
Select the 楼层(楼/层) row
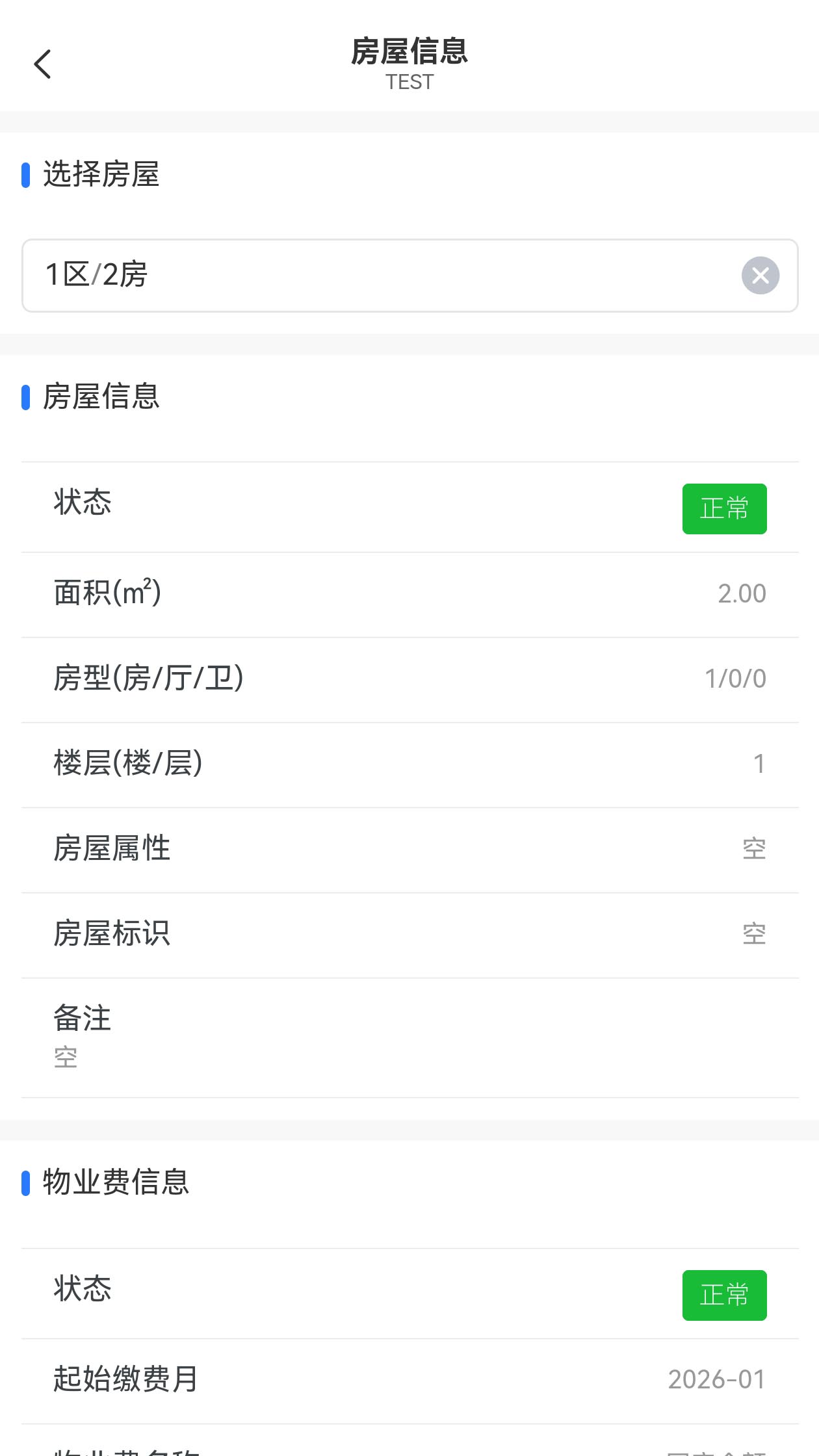pos(409,764)
